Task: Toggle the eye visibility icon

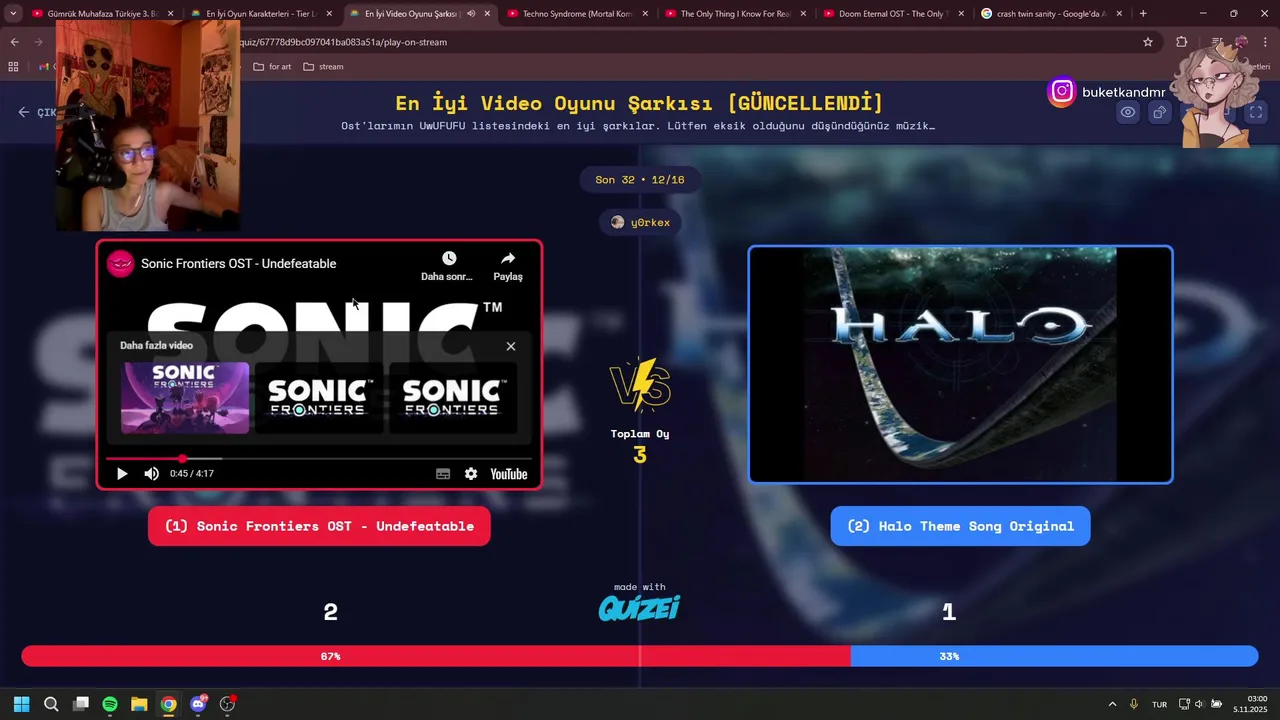Action: coord(1127,112)
